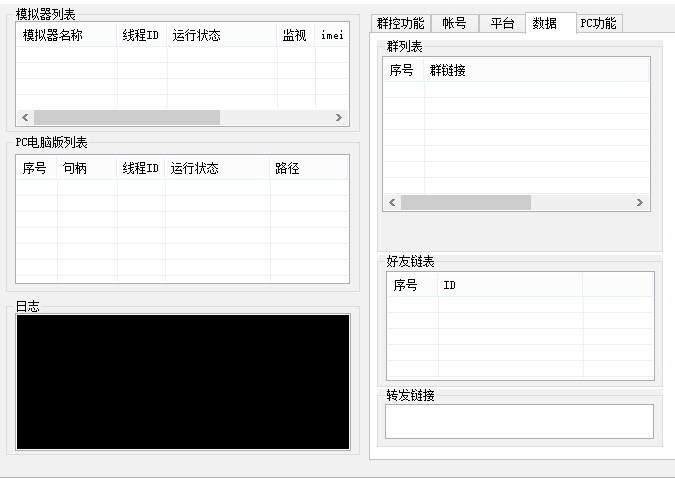Click the 数据 tab
Image resolution: width=675 pixels, height=478 pixels.
click(545, 23)
